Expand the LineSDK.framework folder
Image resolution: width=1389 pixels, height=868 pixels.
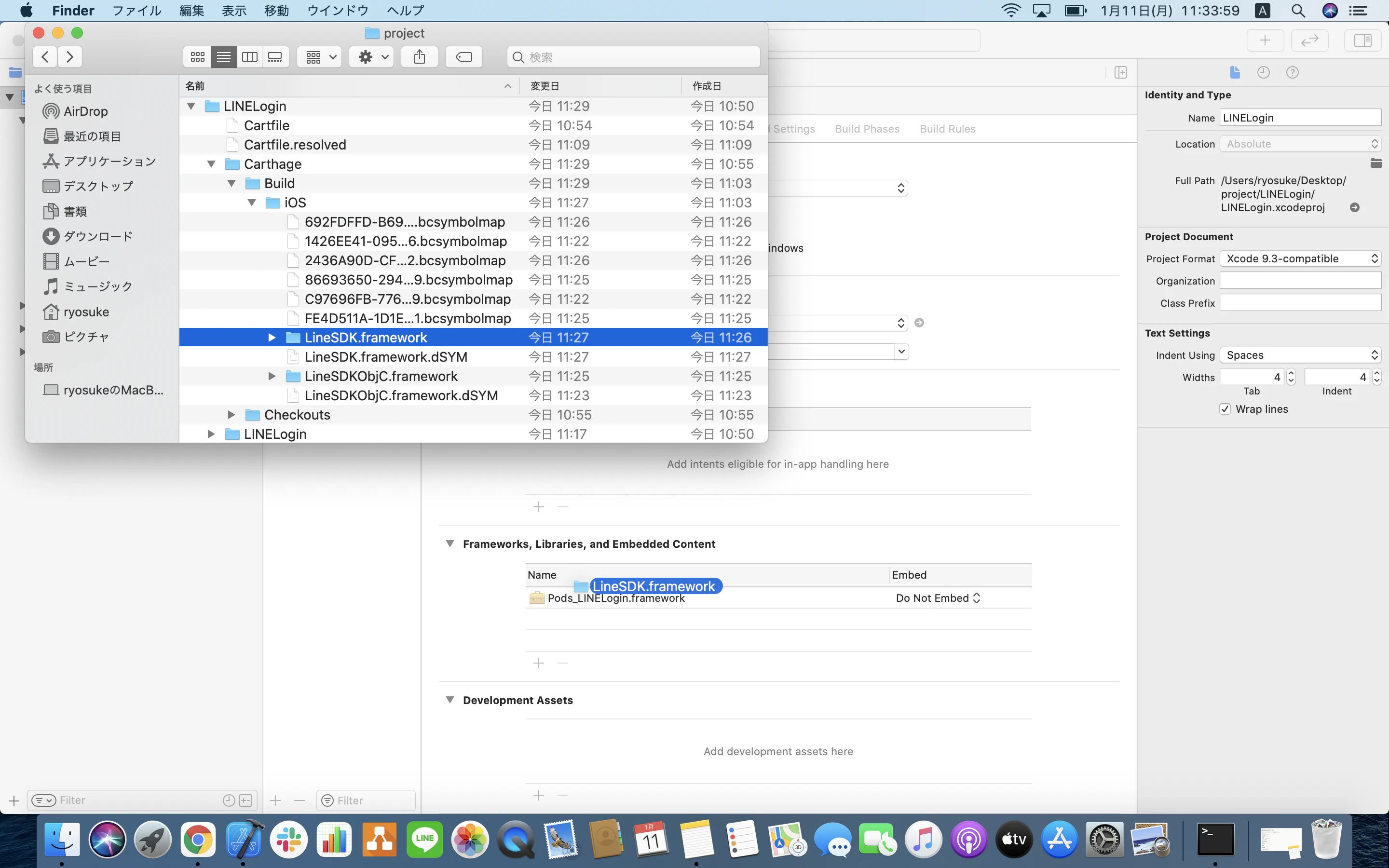[272, 338]
